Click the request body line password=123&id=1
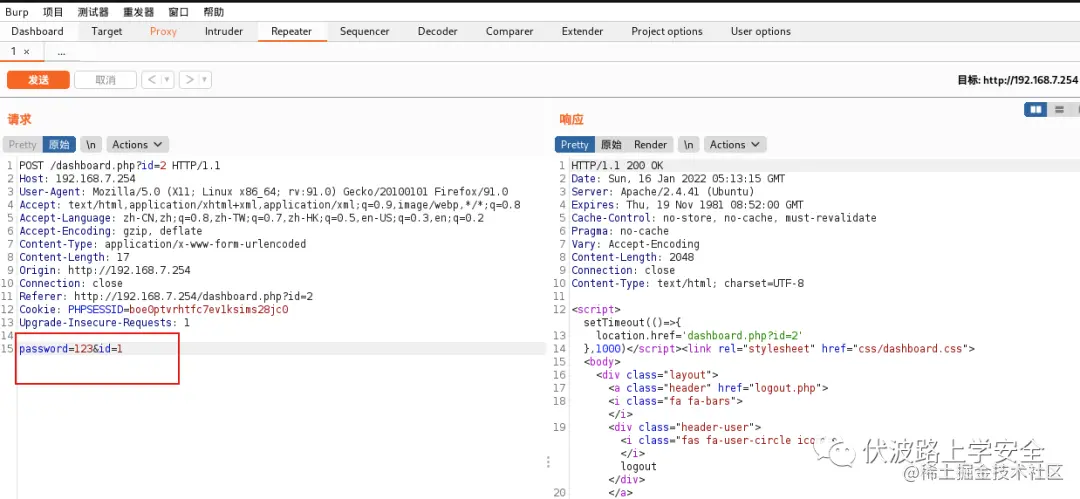Viewport: 1080px width, 499px height. [x=71, y=349]
